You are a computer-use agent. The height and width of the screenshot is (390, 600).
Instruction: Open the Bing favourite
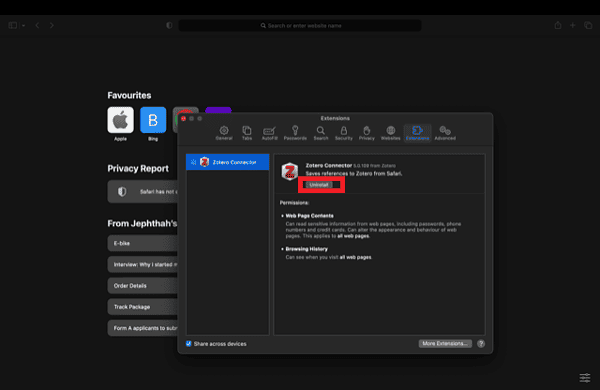pos(153,120)
